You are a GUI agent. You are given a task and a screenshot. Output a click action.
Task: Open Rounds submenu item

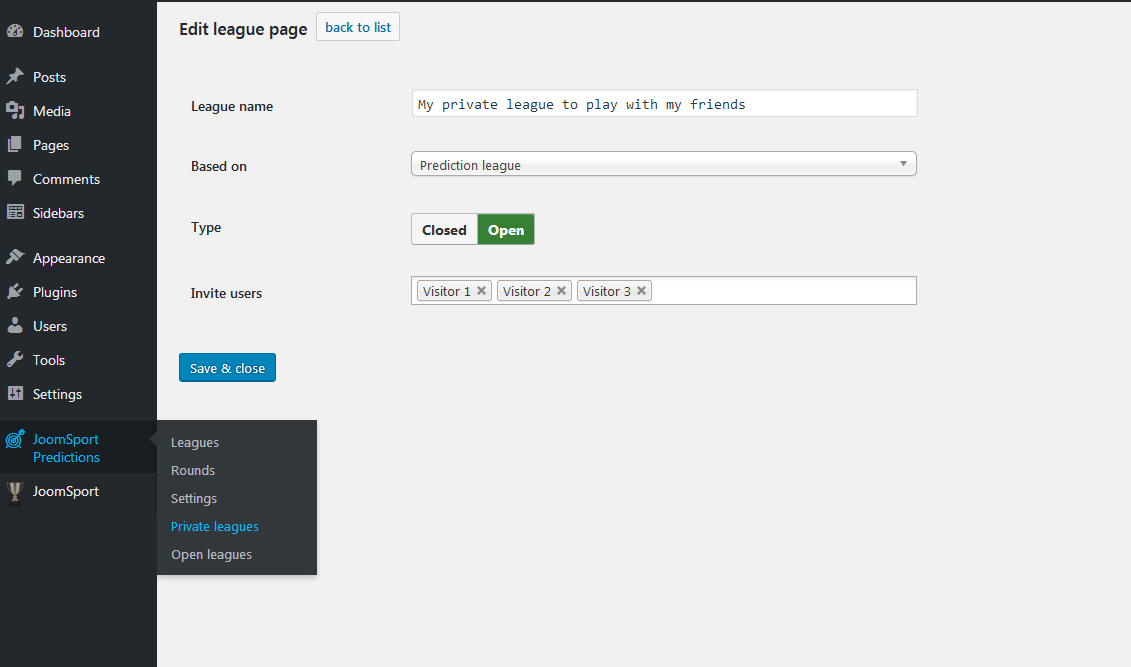pos(193,470)
